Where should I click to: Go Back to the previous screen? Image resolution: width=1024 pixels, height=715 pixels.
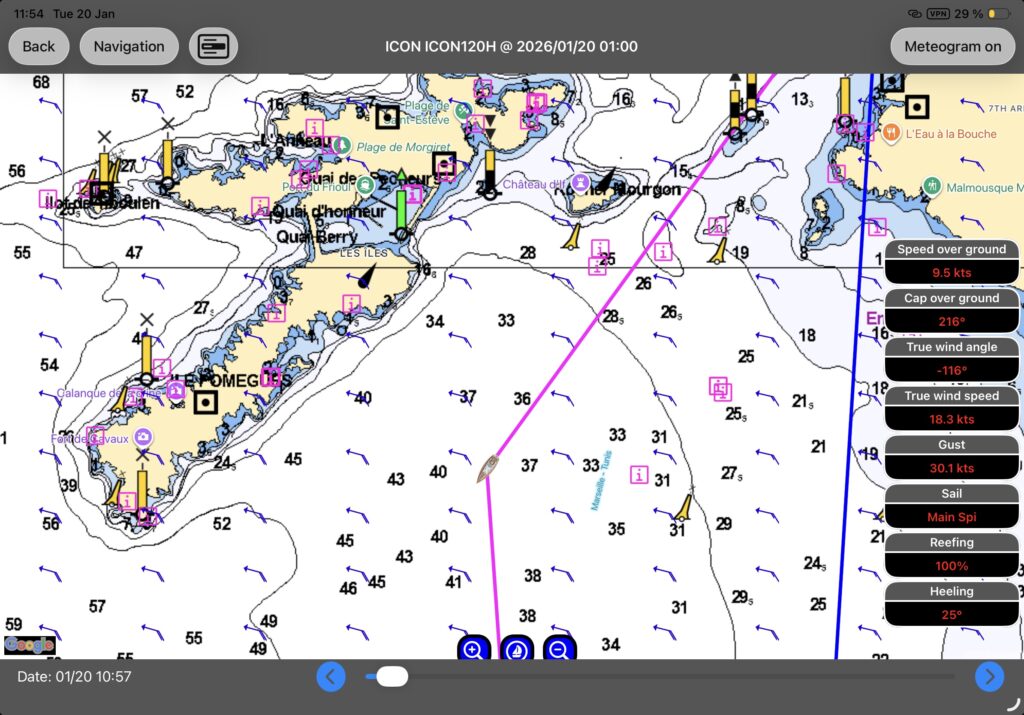point(38,45)
